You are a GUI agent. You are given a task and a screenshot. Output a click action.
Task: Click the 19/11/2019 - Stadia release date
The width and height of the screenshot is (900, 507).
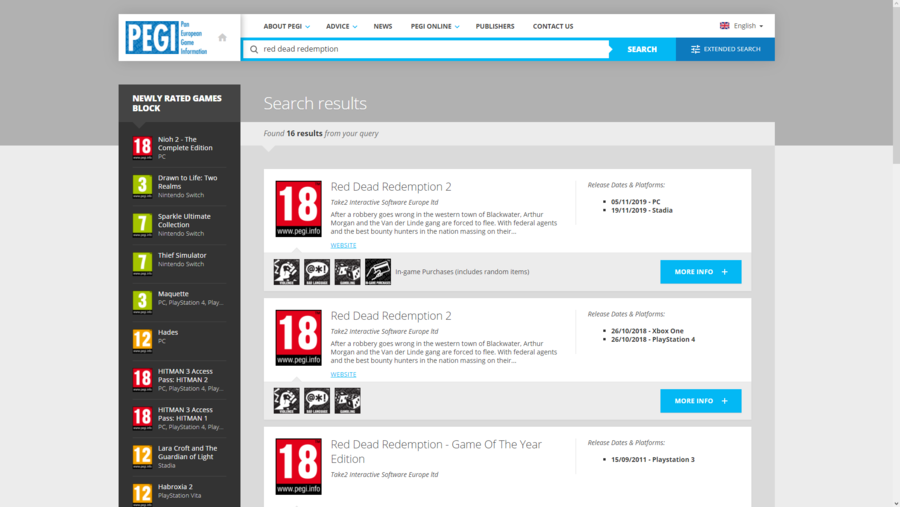pyautogui.click(x=642, y=210)
